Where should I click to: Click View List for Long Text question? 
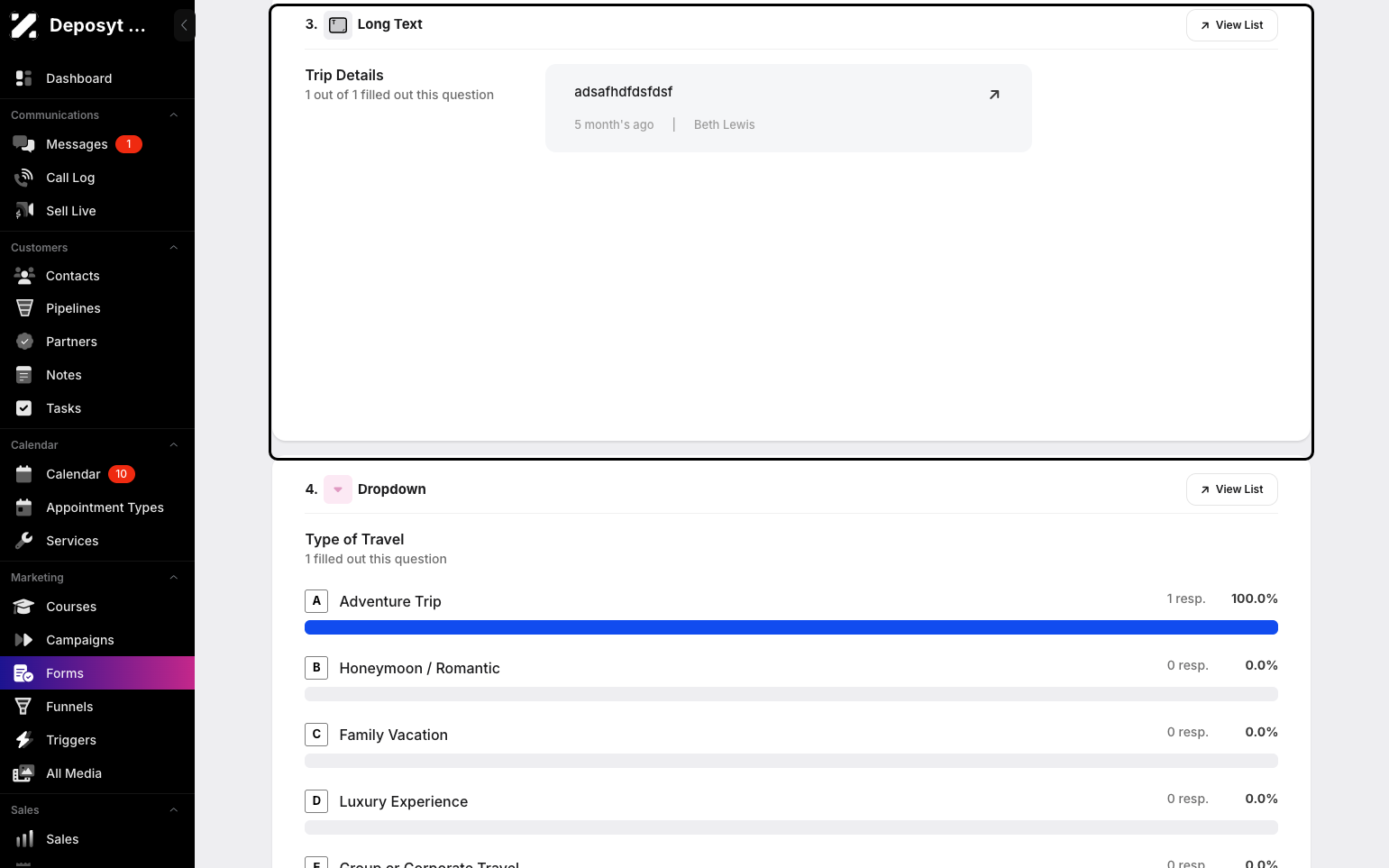click(1231, 25)
